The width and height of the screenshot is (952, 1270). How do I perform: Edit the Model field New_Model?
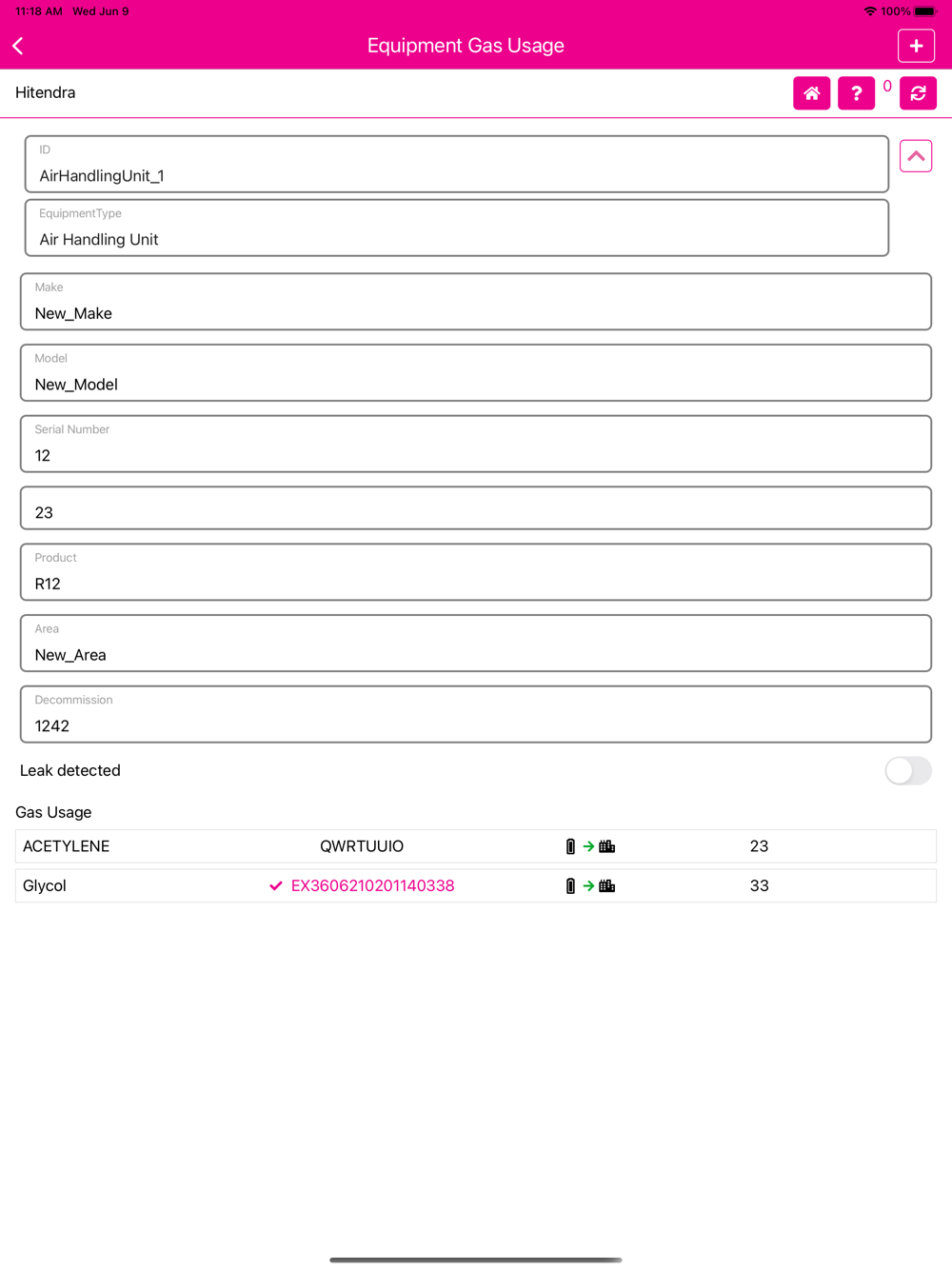476,373
